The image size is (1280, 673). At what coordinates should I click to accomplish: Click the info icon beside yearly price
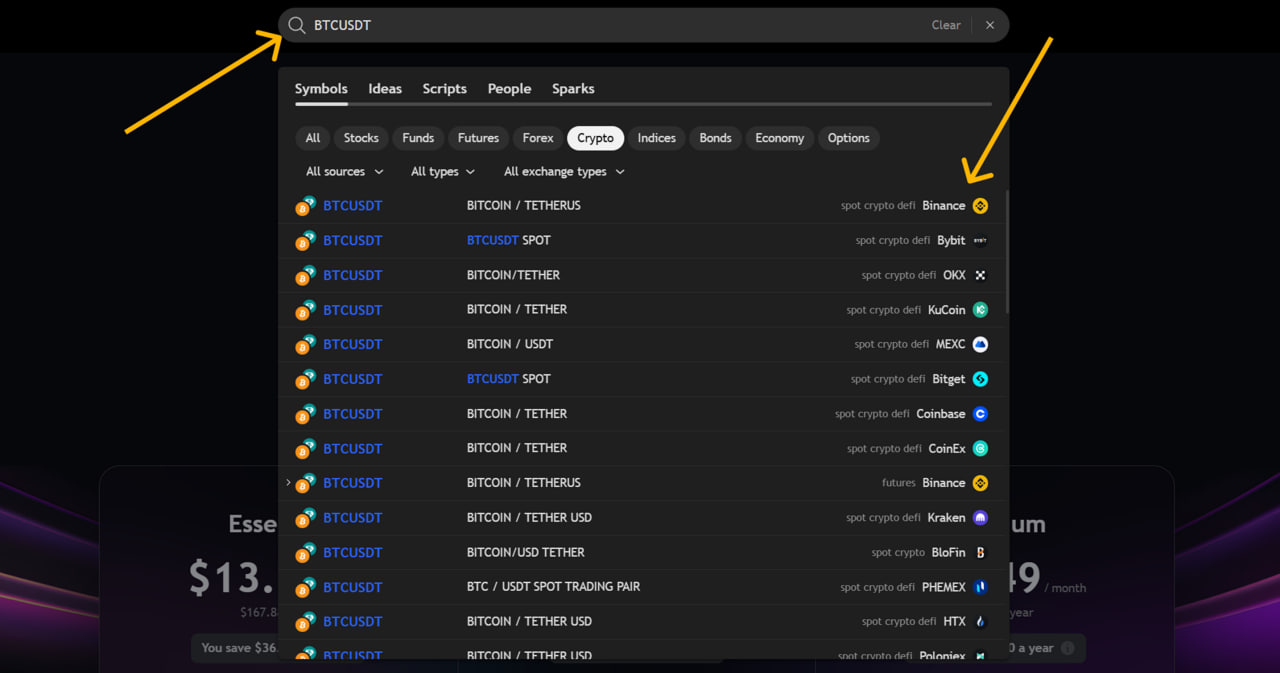(1067, 648)
